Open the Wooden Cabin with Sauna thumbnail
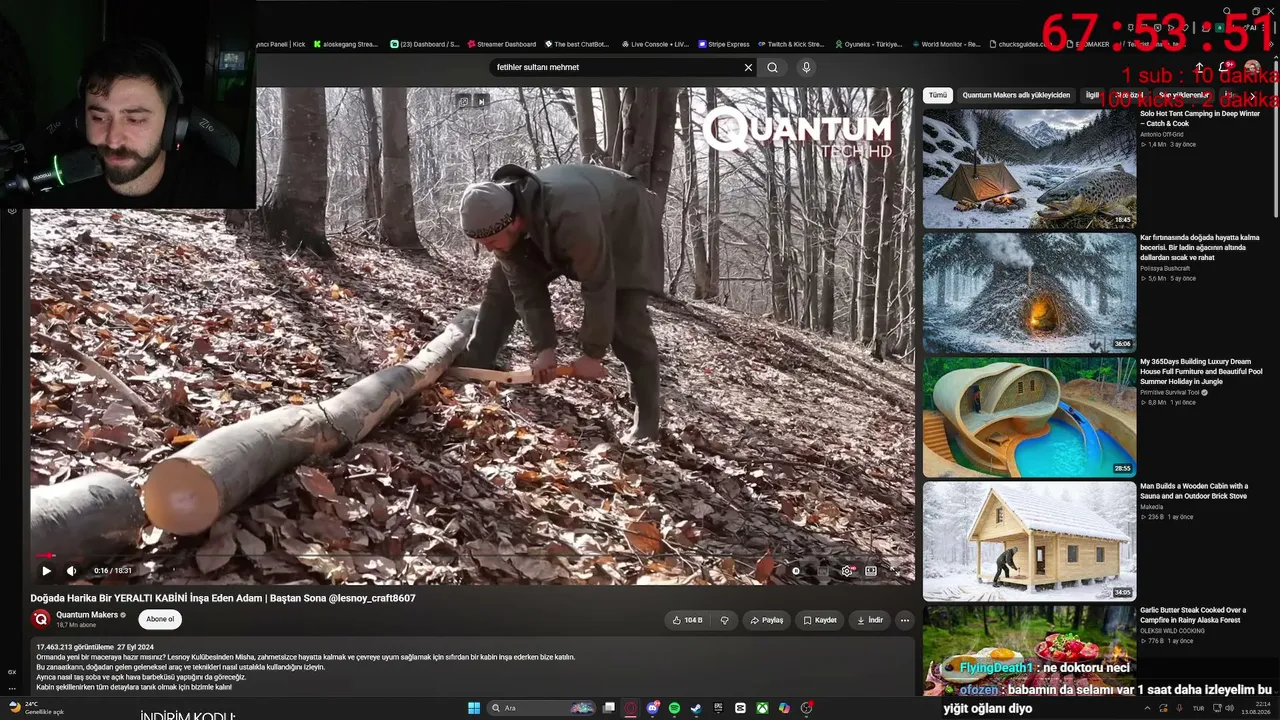This screenshot has width=1280, height=720. [1029, 541]
